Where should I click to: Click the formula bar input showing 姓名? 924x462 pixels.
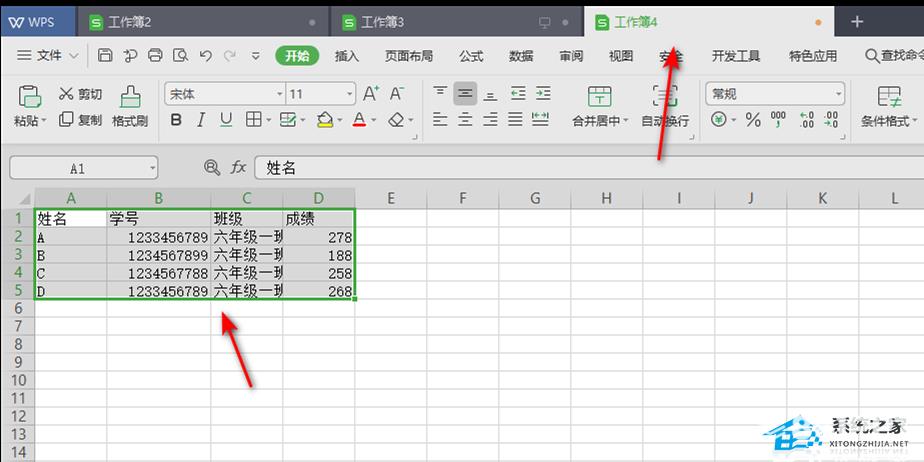tap(589, 168)
